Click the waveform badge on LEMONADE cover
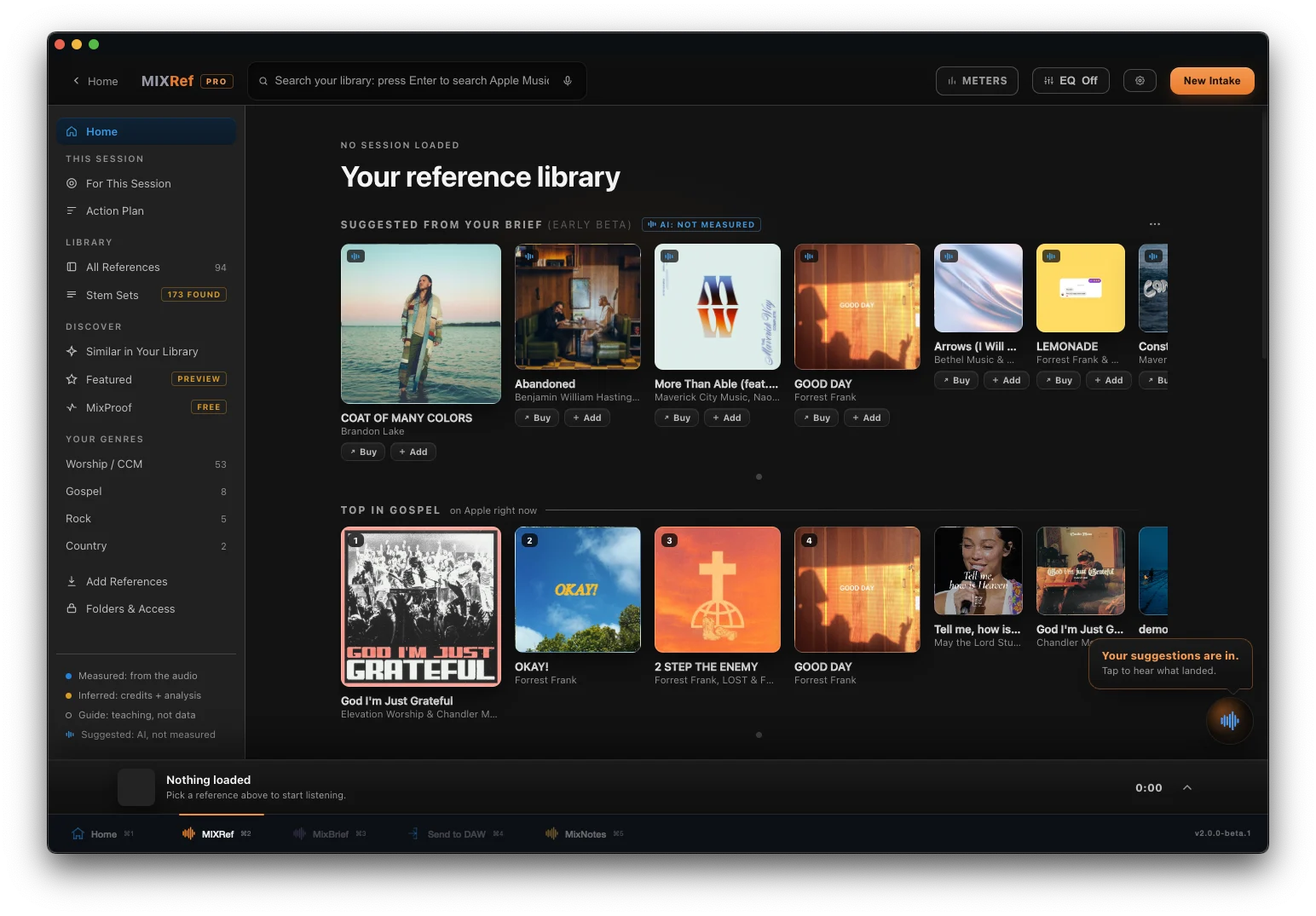 coord(1051,256)
